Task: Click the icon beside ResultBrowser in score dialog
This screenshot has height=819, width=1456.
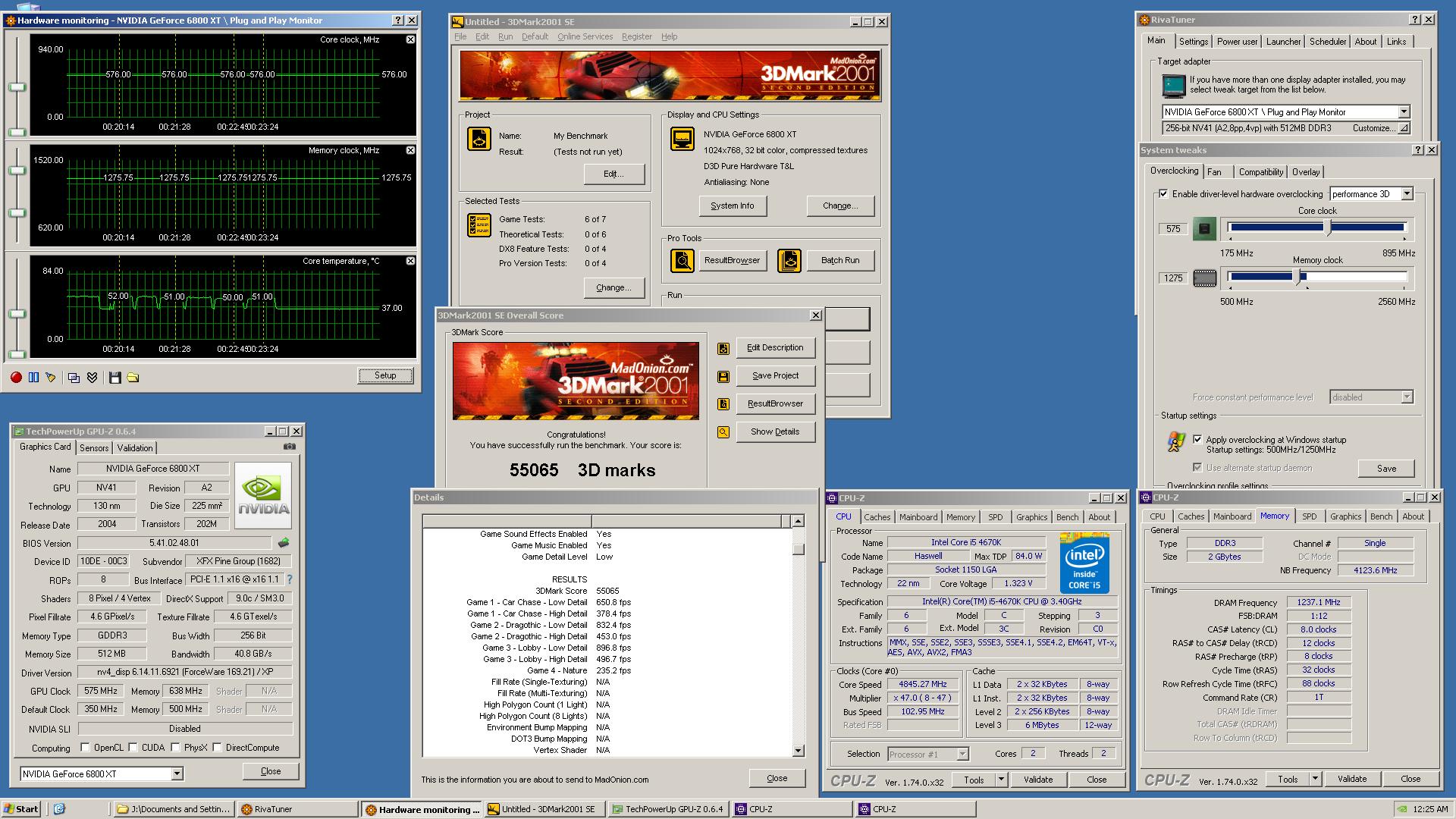Action: click(x=723, y=404)
